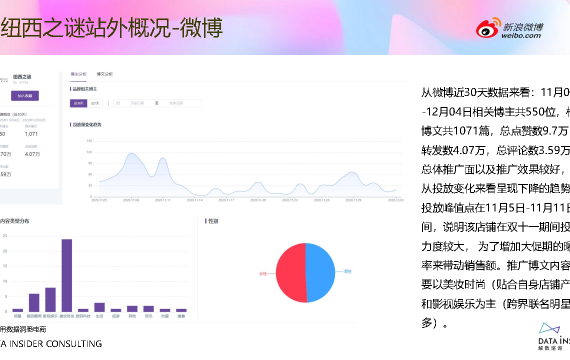Click the 1,071 posts statistic

pos(31,134)
